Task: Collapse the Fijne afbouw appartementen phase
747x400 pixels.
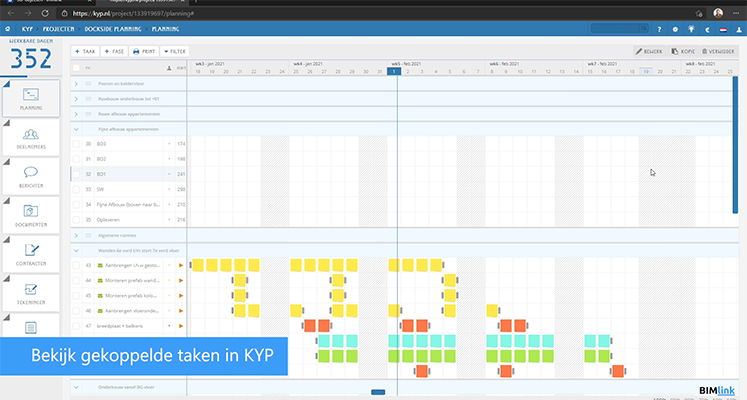Action: [76, 130]
